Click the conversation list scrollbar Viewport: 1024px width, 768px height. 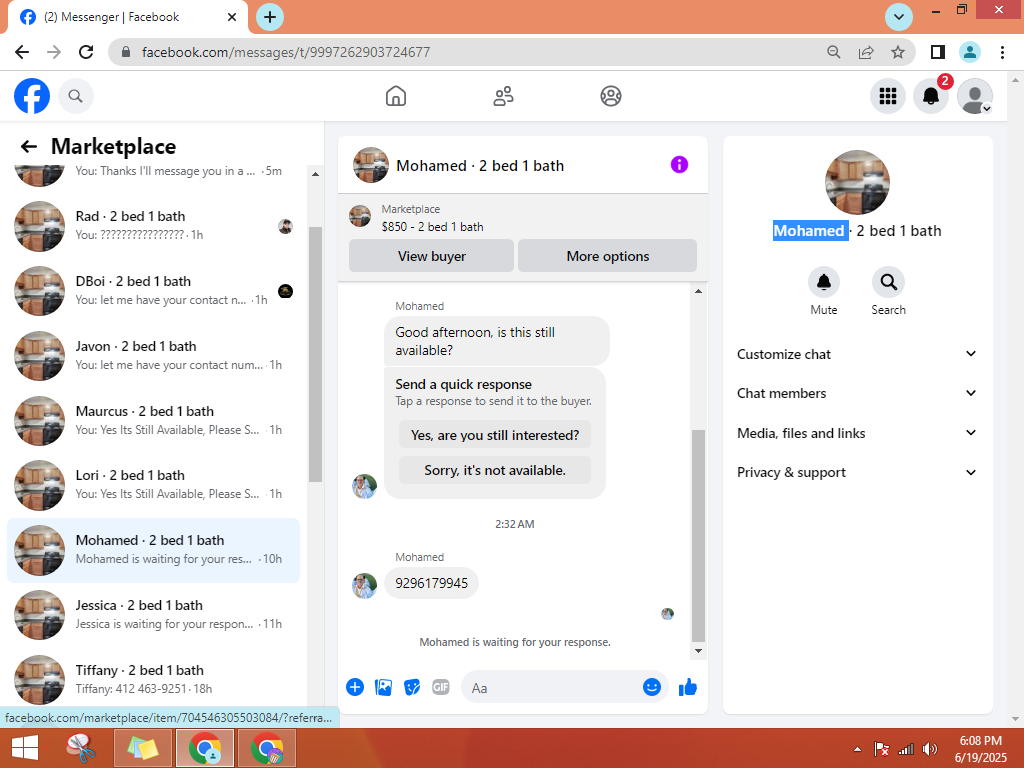coord(315,354)
